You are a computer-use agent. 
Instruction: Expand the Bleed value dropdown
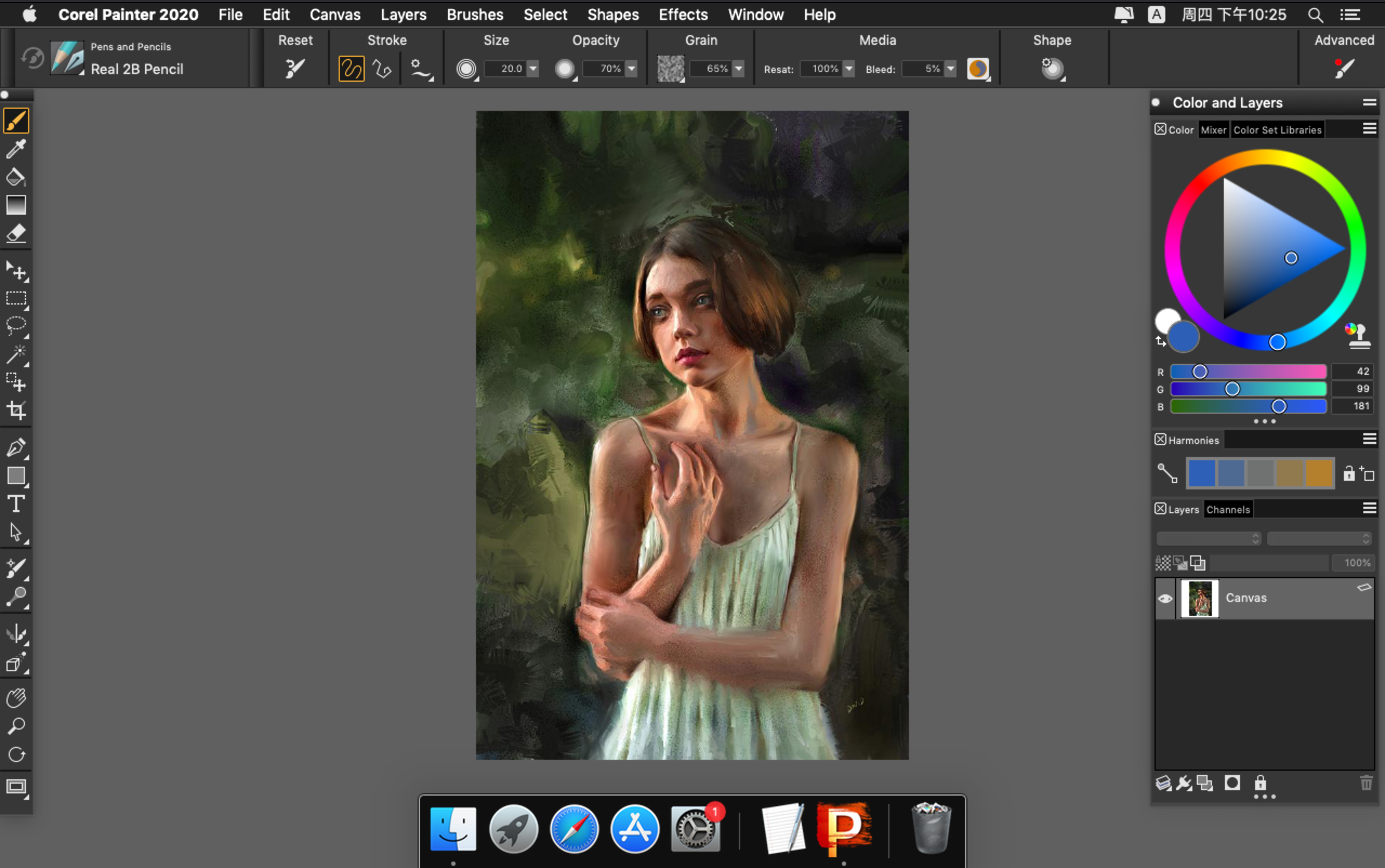click(x=951, y=69)
